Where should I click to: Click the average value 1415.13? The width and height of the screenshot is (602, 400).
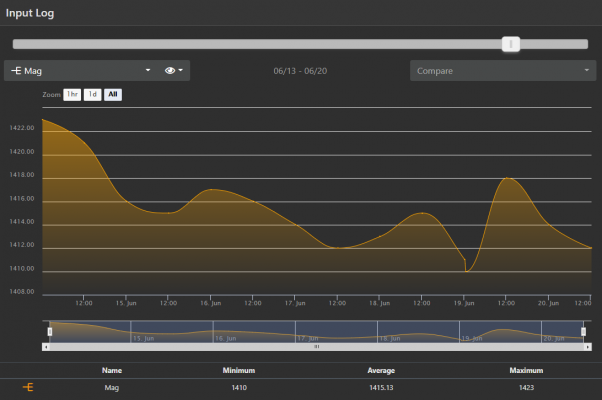click(x=381, y=388)
